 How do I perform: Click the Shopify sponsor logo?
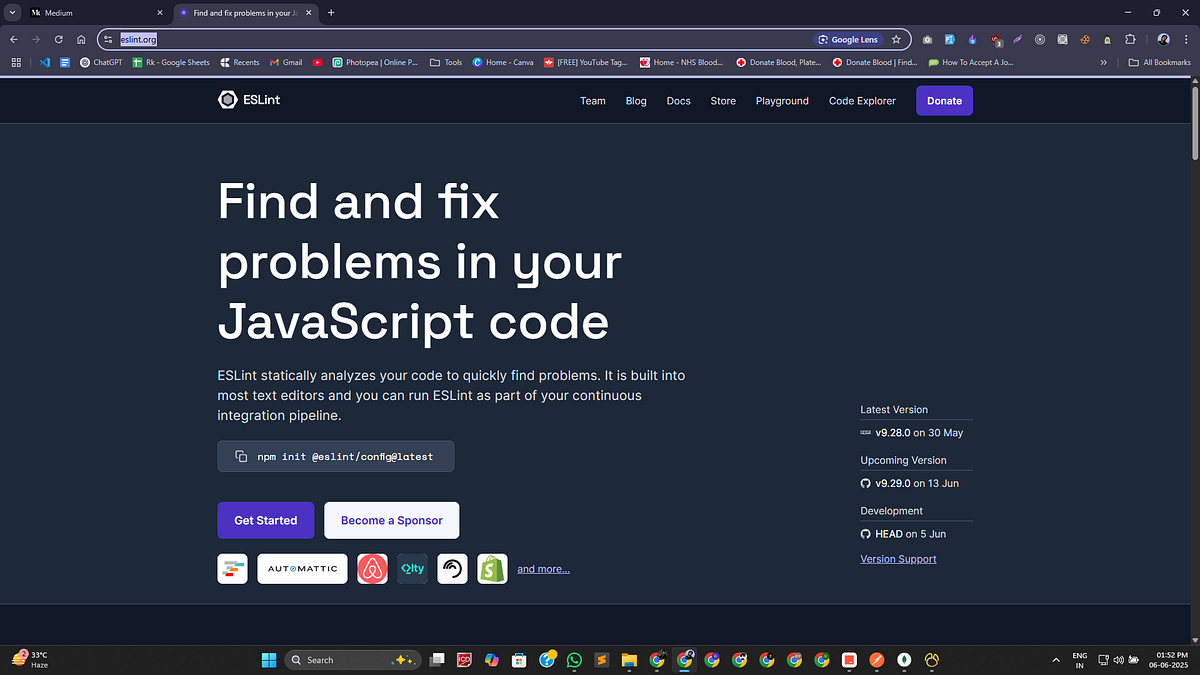[492, 568]
